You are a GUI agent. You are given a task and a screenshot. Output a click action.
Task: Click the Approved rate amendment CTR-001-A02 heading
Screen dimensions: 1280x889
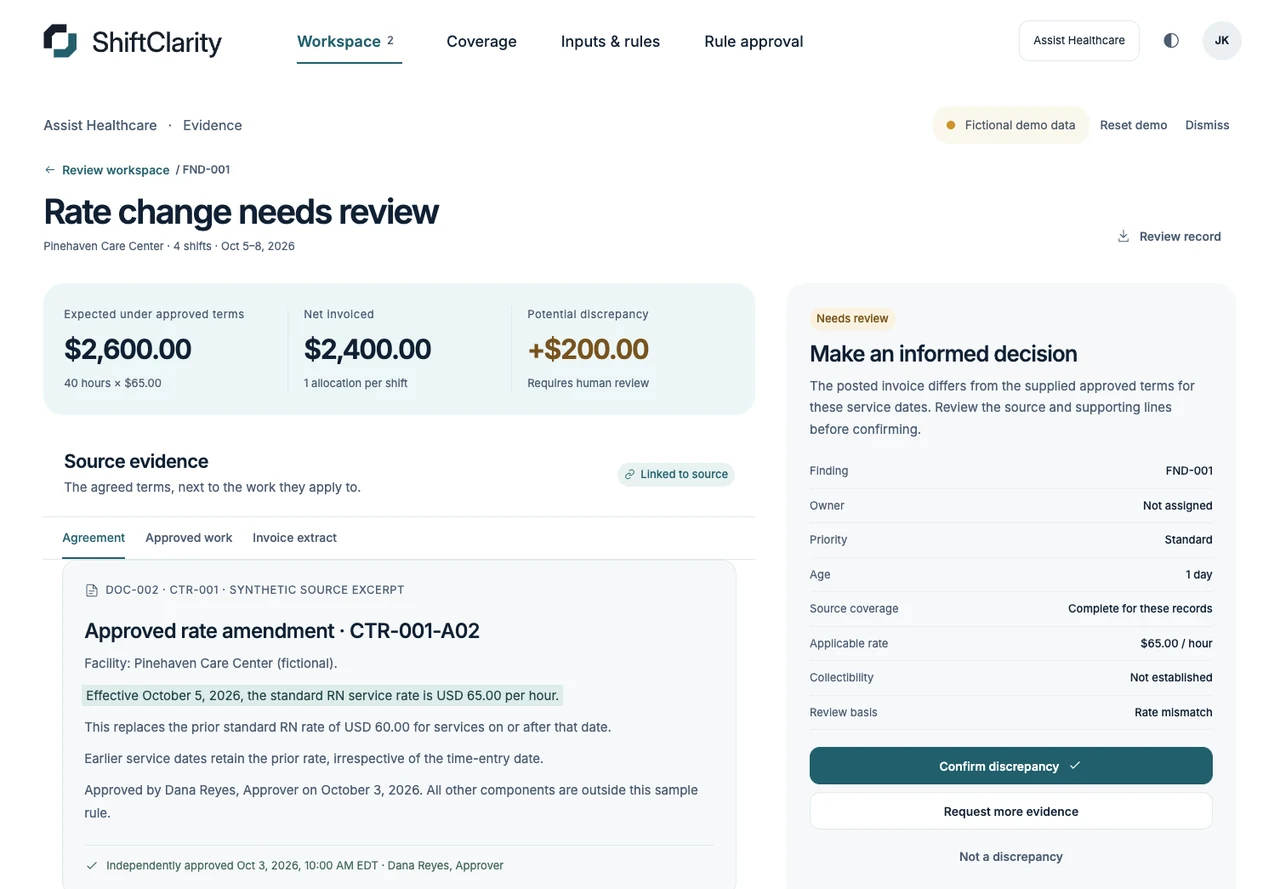(282, 631)
